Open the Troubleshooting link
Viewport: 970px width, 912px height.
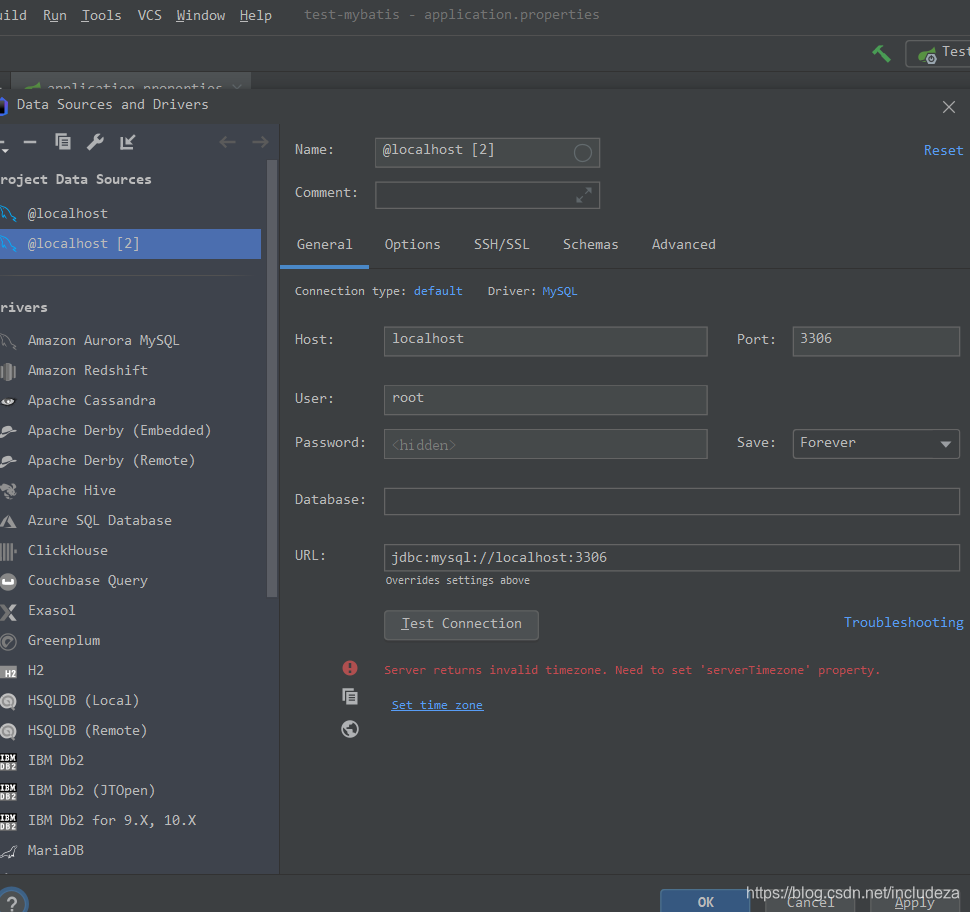click(x=903, y=622)
